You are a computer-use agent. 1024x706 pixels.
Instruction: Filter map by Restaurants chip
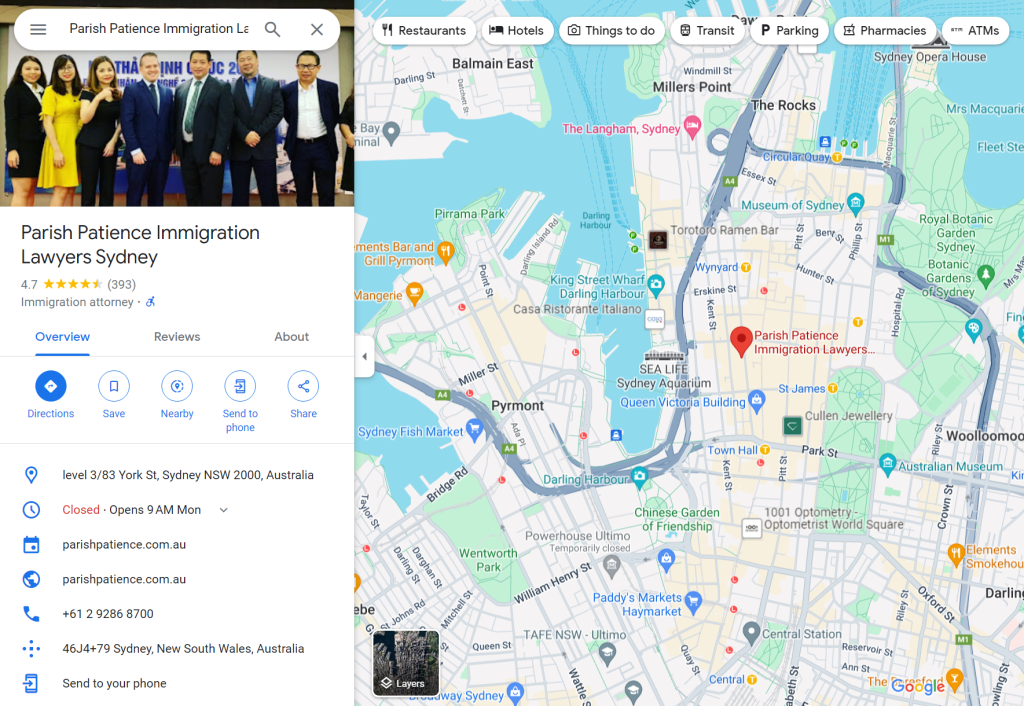pyautogui.click(x=424, y=31)
